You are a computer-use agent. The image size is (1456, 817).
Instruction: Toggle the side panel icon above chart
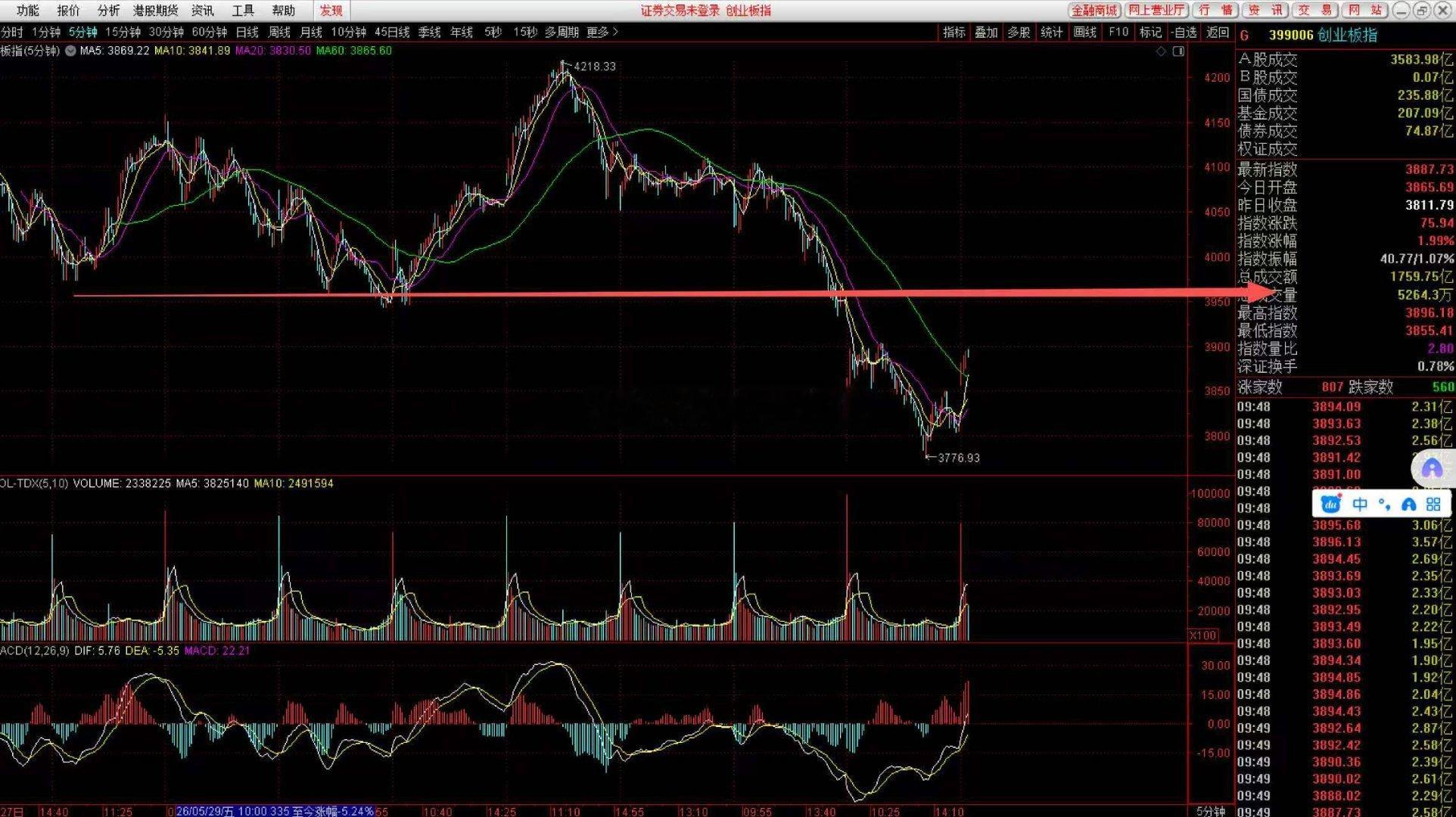point(1178,51)
